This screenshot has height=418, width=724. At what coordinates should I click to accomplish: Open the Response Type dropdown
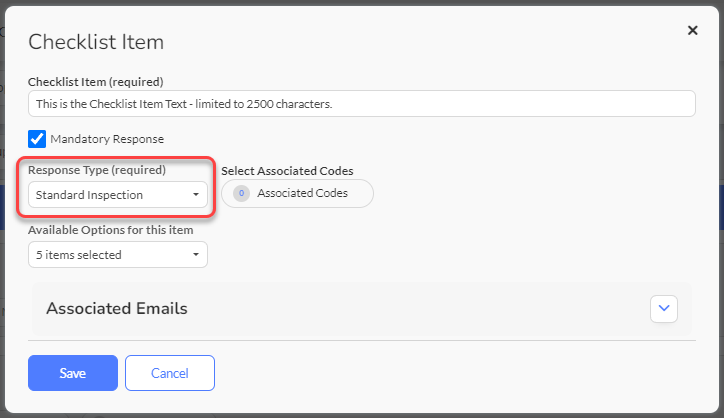point(118,194)
